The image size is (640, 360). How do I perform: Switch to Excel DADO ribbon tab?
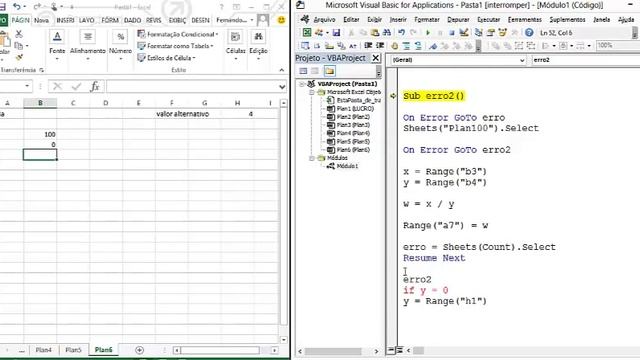pos(132,20)
